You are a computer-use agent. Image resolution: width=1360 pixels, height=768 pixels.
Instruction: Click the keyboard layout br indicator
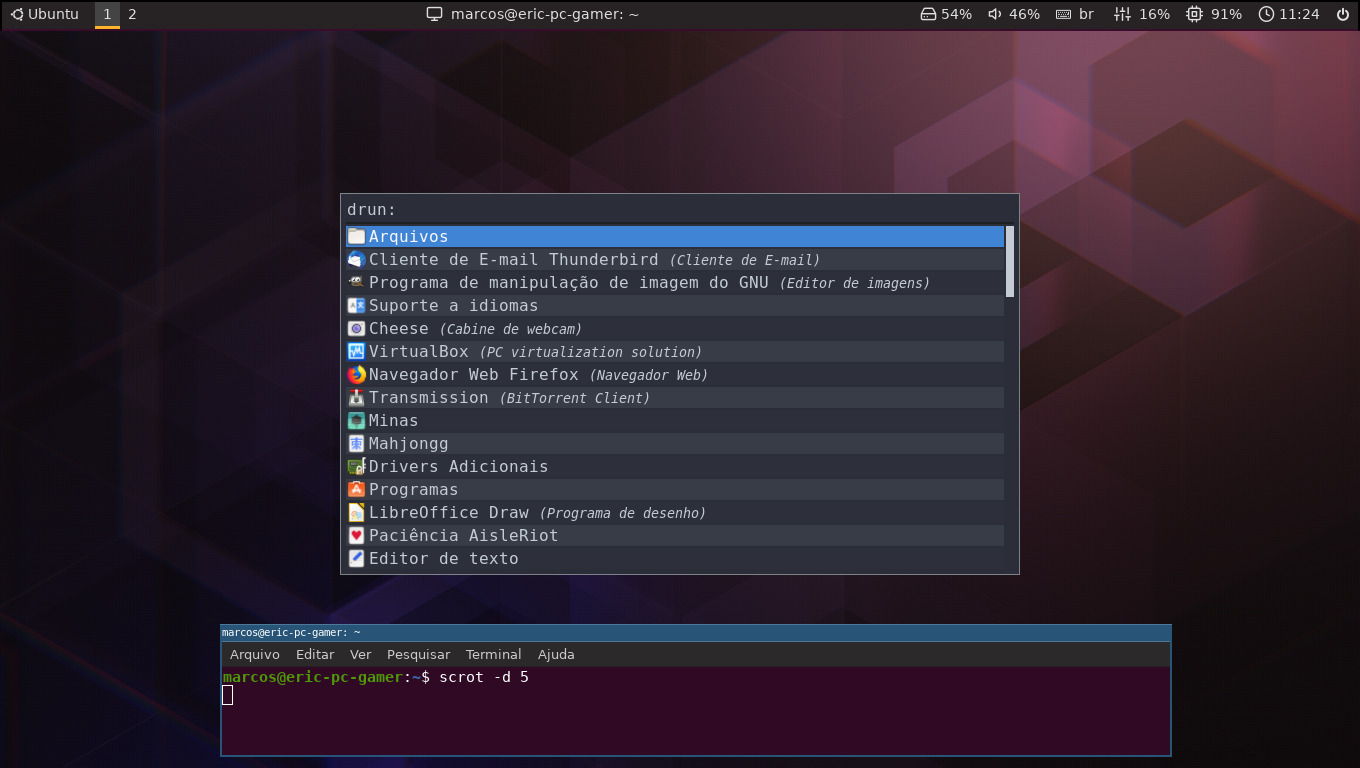(1075, 14)
